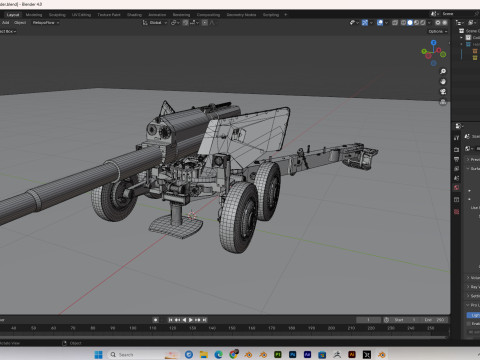The width and height of the screenshot is (480, 360).
Task: Open the Scene properties tab
Action: (x=457, y=178)
